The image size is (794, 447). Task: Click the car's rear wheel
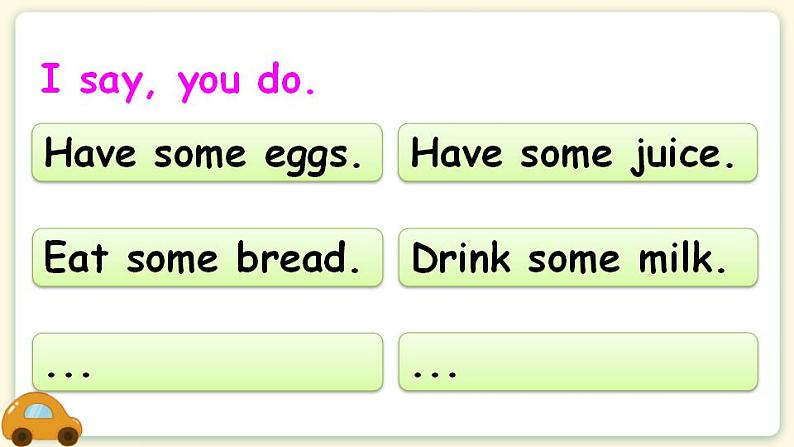(x=22, y=436)
